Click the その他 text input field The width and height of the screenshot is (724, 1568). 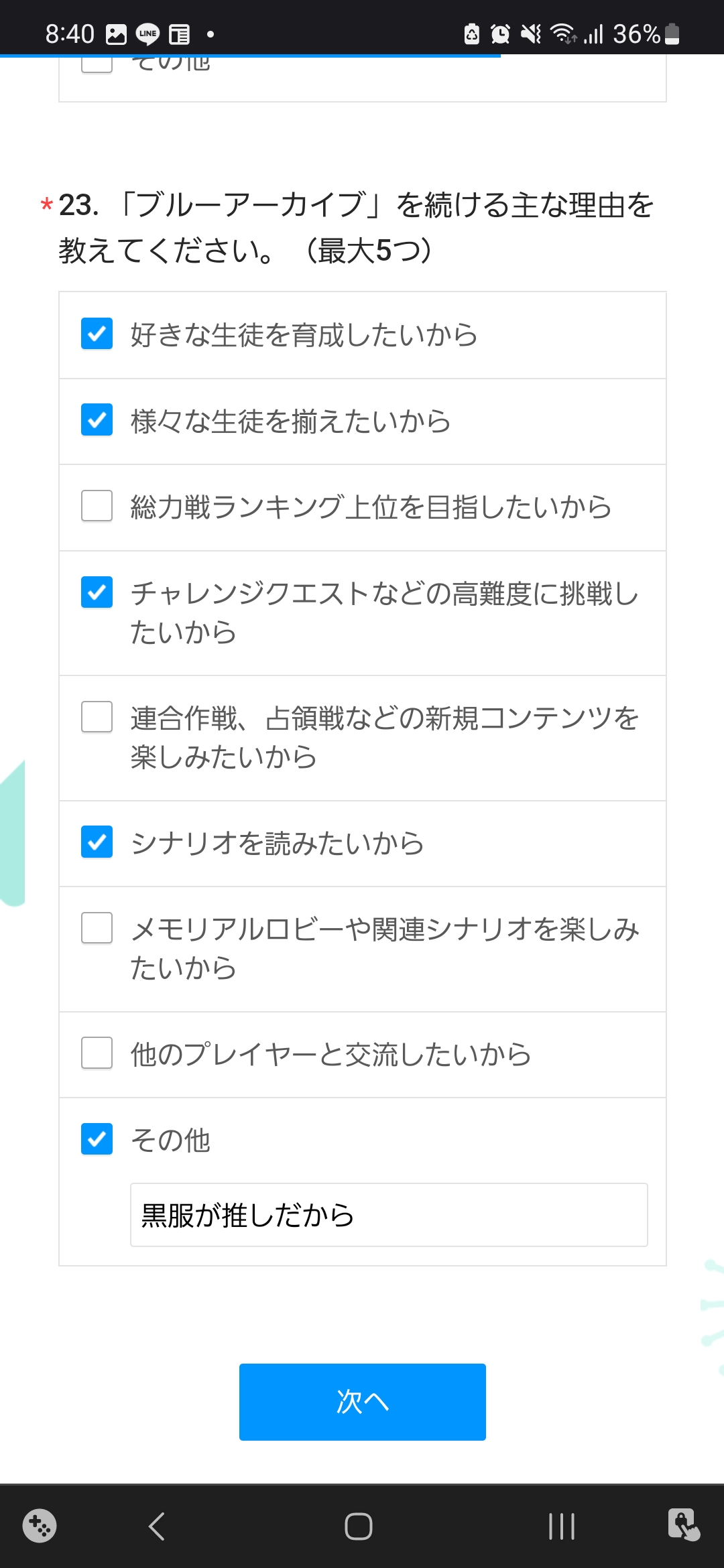point(389,1215)
